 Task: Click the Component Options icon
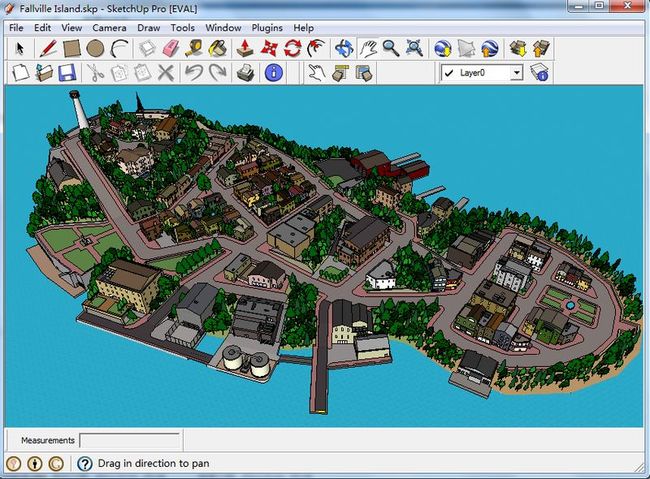[340, 73]
